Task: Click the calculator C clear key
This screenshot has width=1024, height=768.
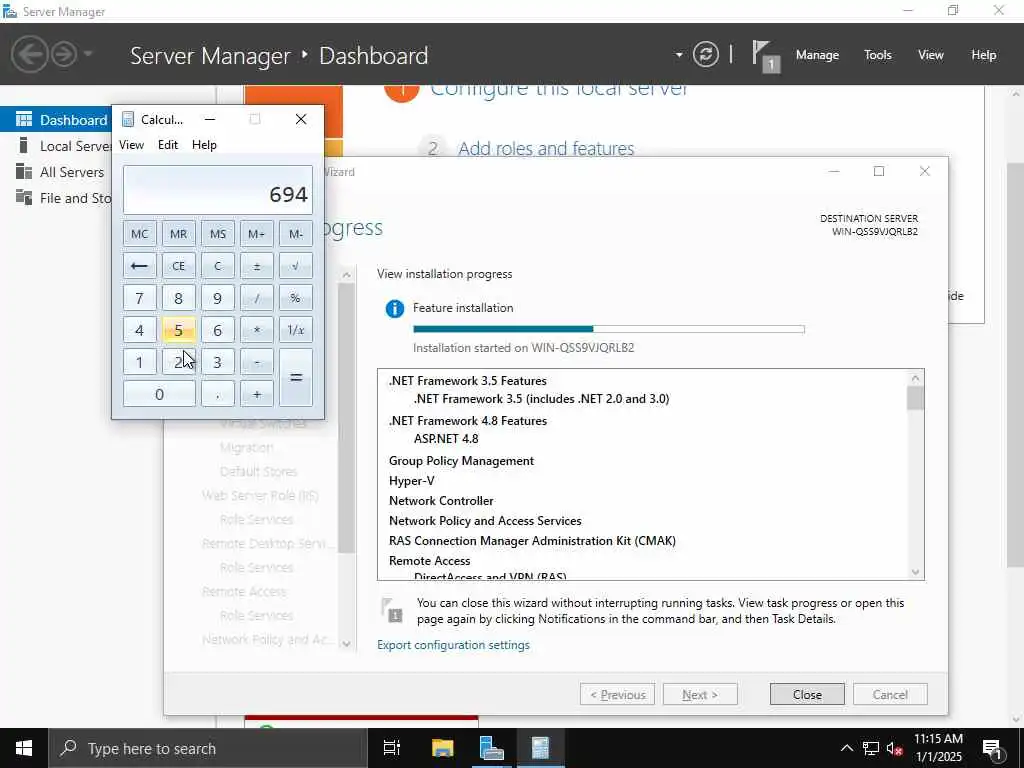Action: pos(217,266)
